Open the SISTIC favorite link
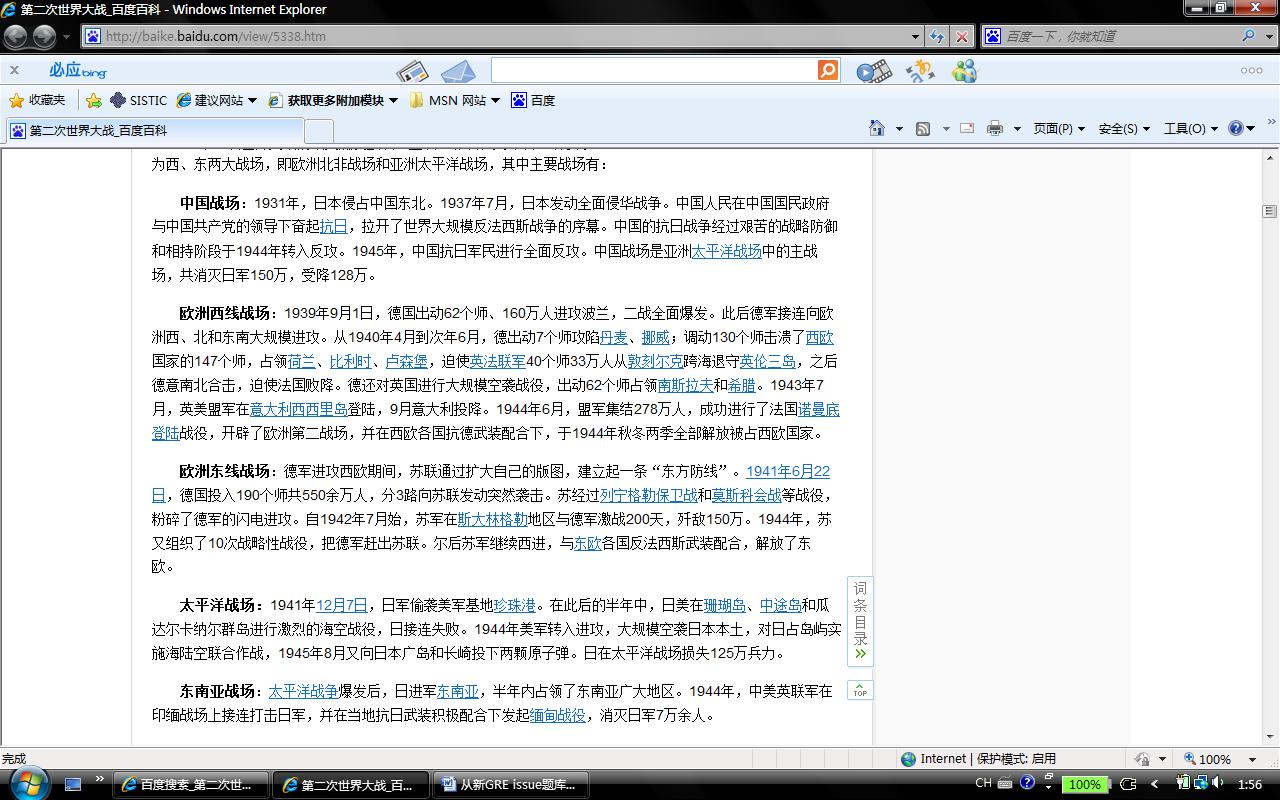The width and height of the screenshot is (1280, 800). pos(138,100)
